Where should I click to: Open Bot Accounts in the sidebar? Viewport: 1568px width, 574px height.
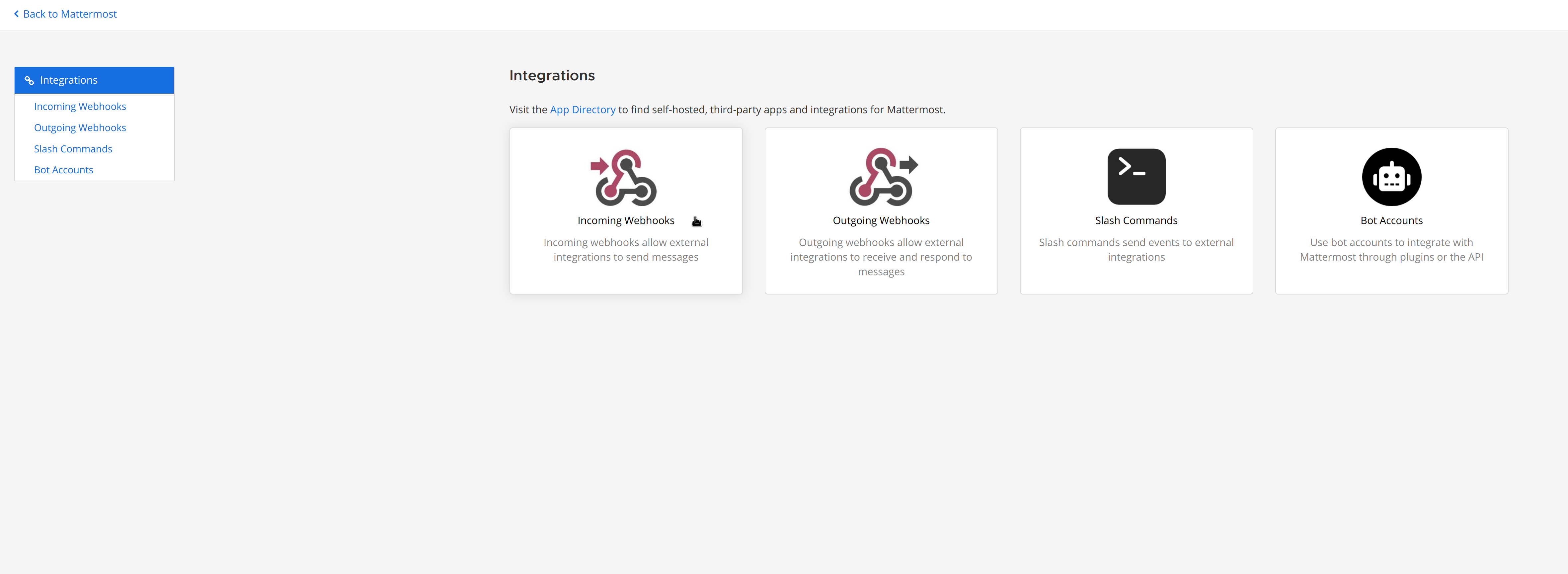click(x=63, y=170)
